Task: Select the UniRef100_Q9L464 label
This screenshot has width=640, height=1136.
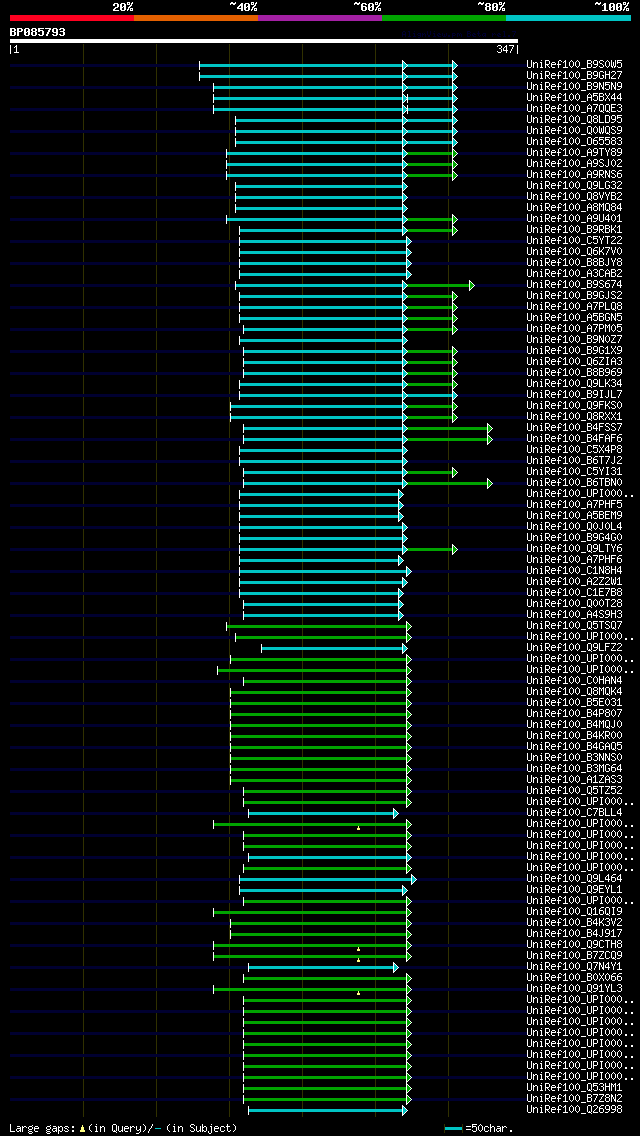Action: (x=574, y=877)
